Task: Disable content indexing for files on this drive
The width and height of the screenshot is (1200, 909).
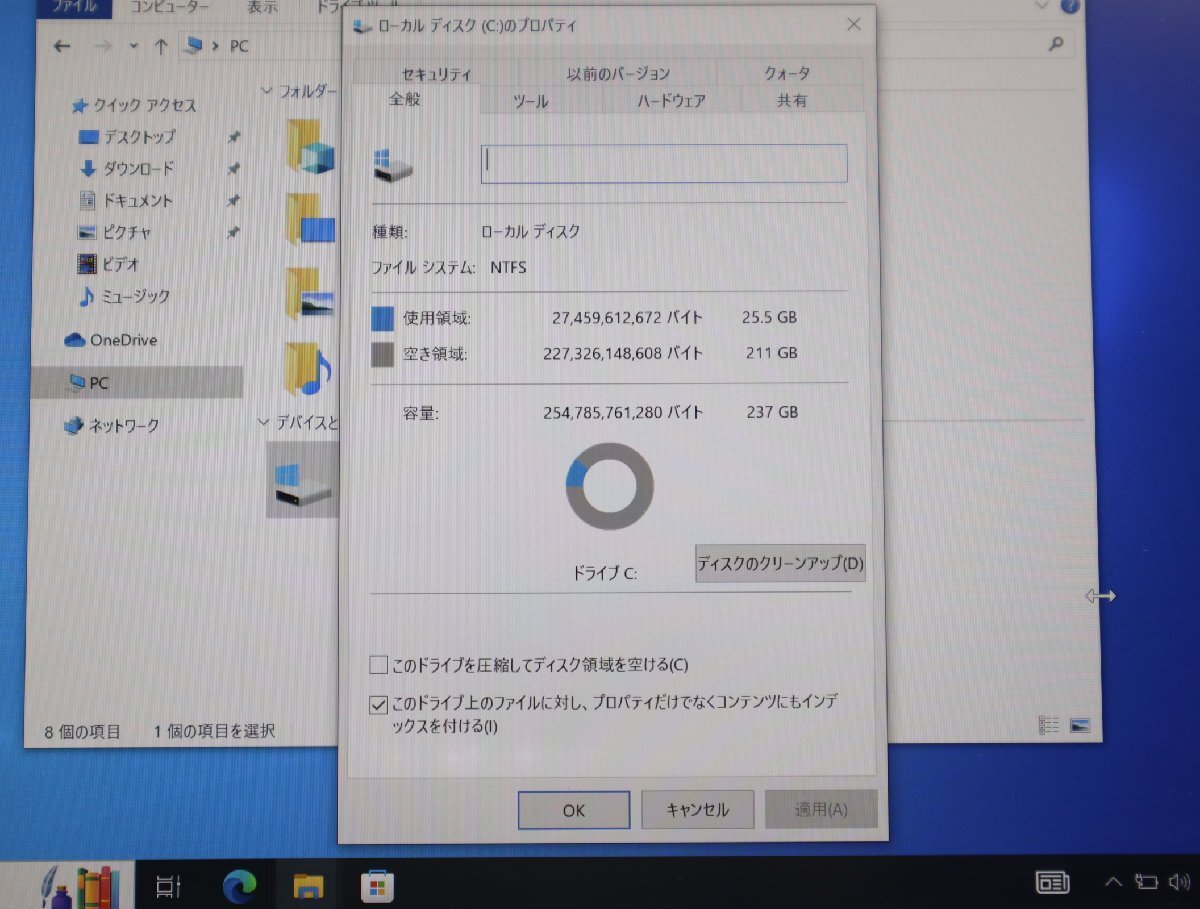Action: click(x=378, y=705)
